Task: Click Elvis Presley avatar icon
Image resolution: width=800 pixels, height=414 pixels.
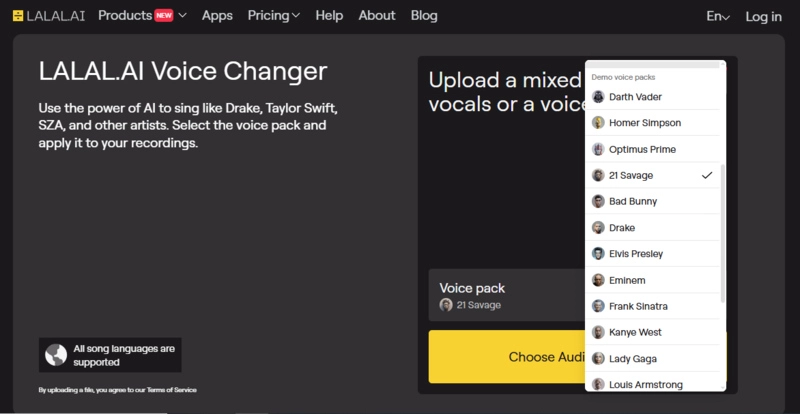Action: pos(598,254)
